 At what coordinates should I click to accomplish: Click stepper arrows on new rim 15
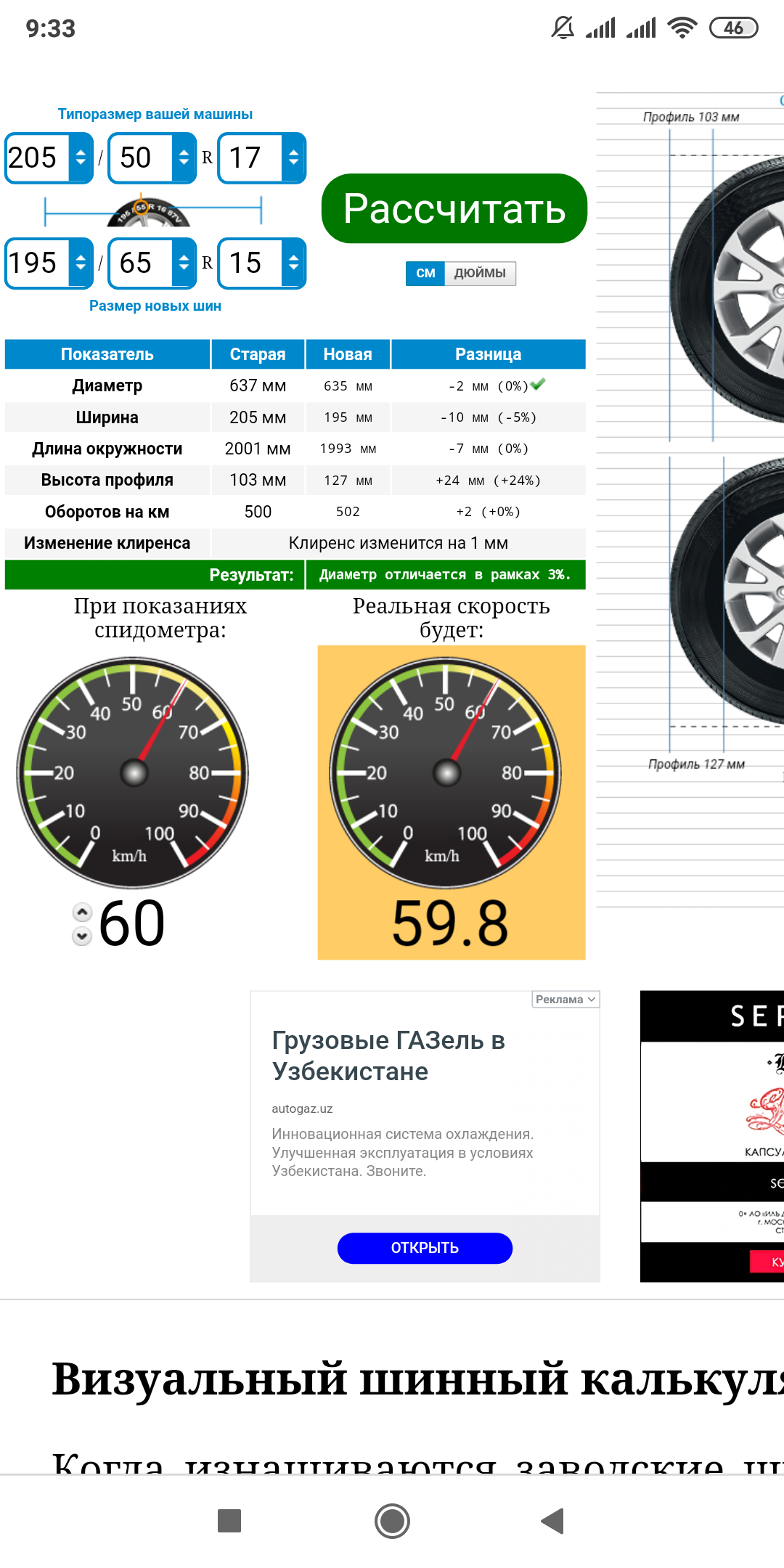coord(293,263)
